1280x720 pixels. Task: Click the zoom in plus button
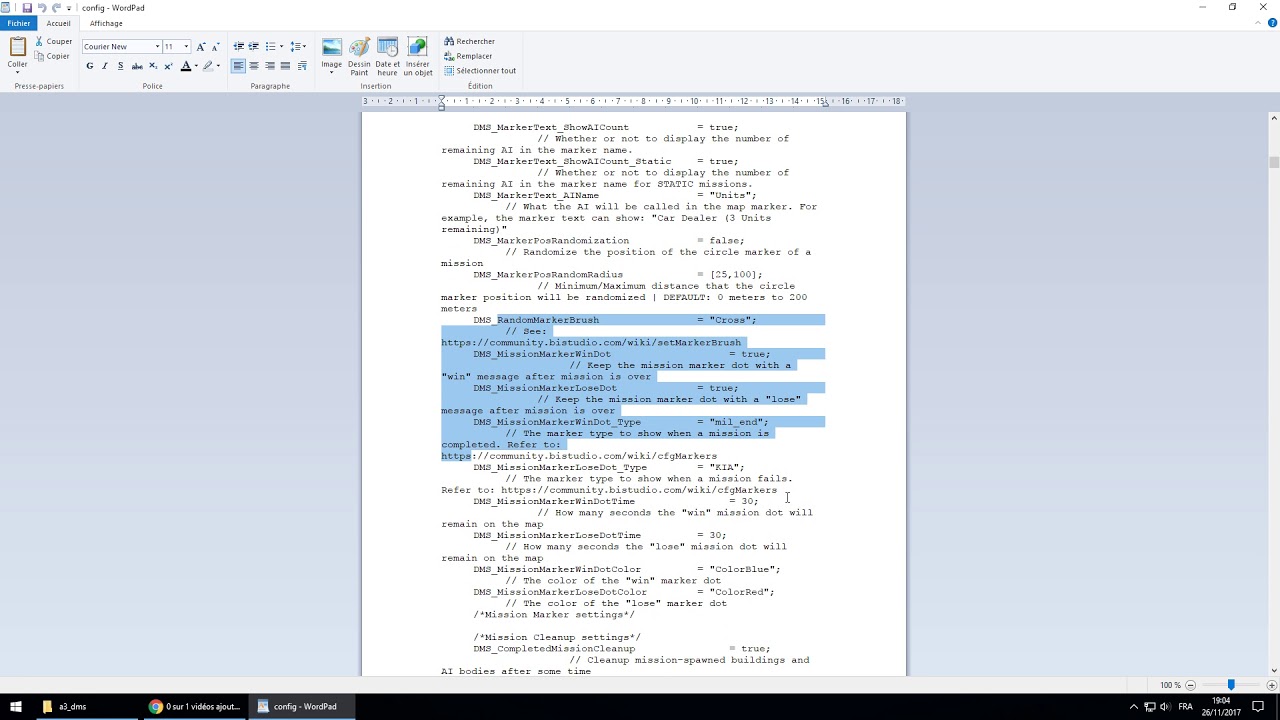click(x=1272, y=685)
